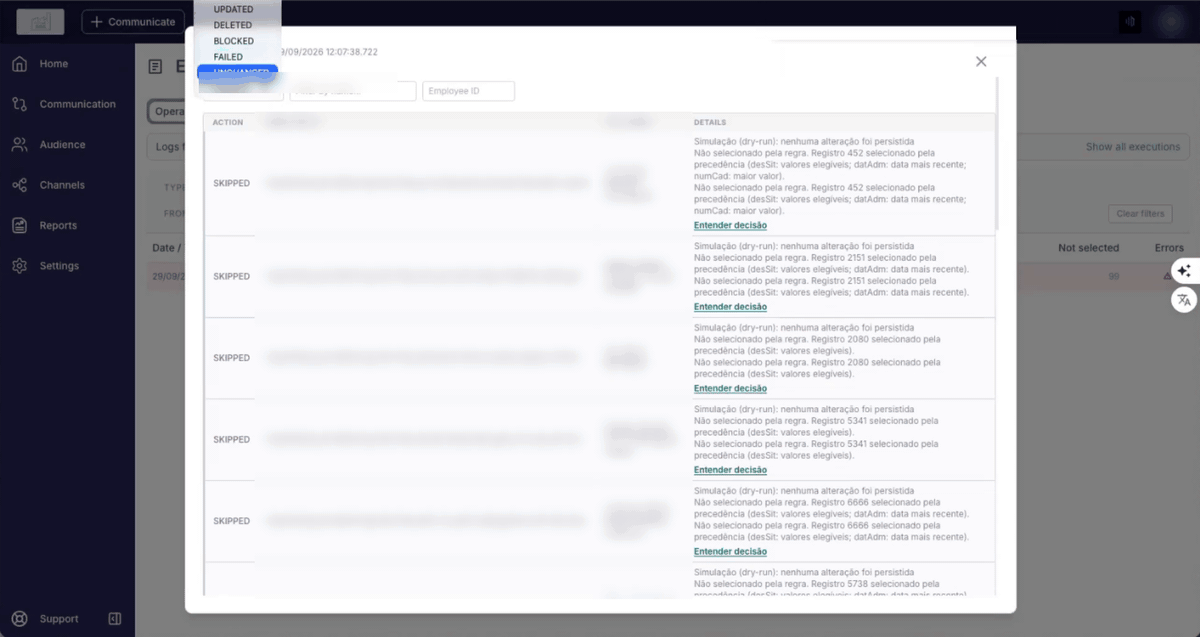The image size is (1200, 637).
Task: Click the Clear filters button
Action: click(x=1140, y=214)
